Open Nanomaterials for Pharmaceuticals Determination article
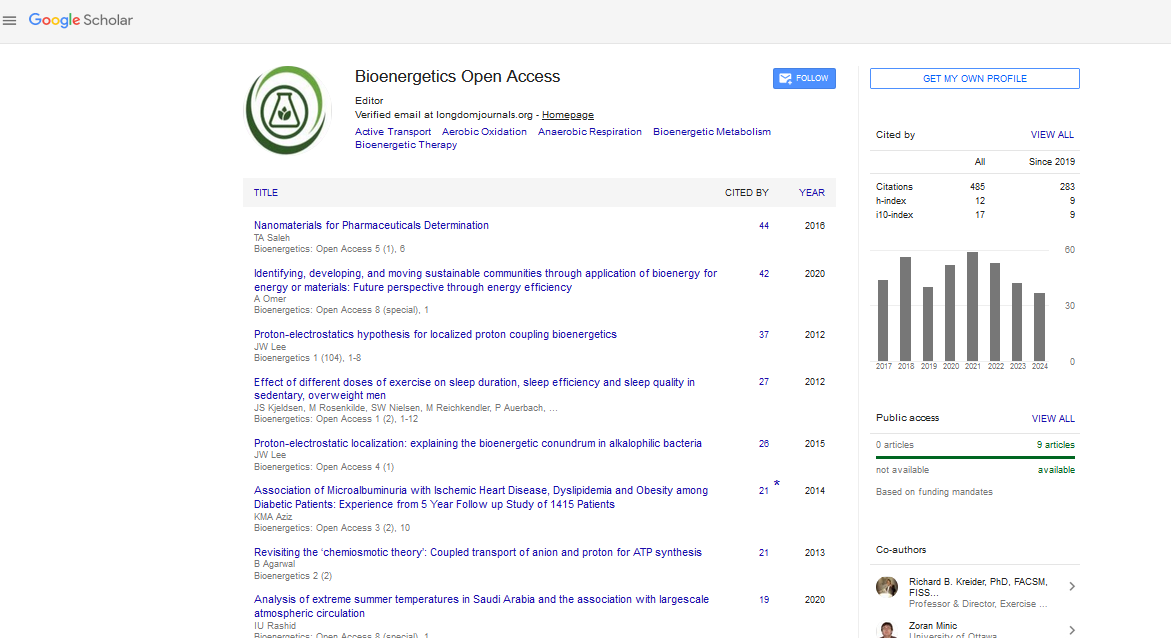This screenshot has height=638, width=1171. click(x=371, y=226)
